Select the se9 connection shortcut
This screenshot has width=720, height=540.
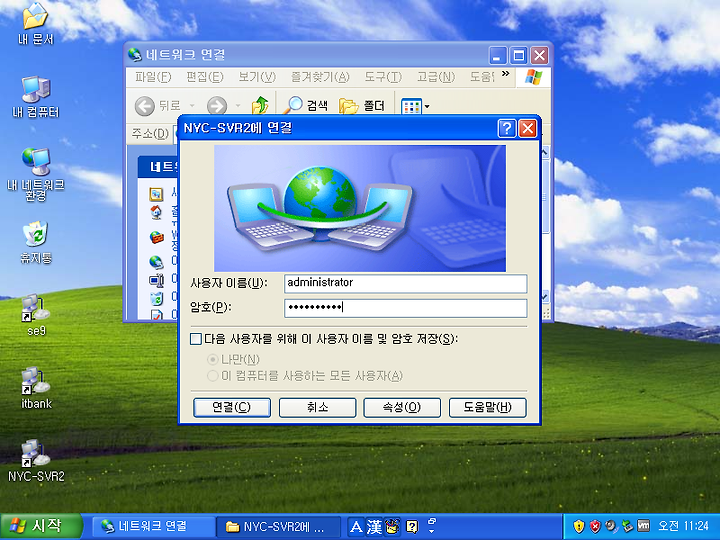[36, 315]
